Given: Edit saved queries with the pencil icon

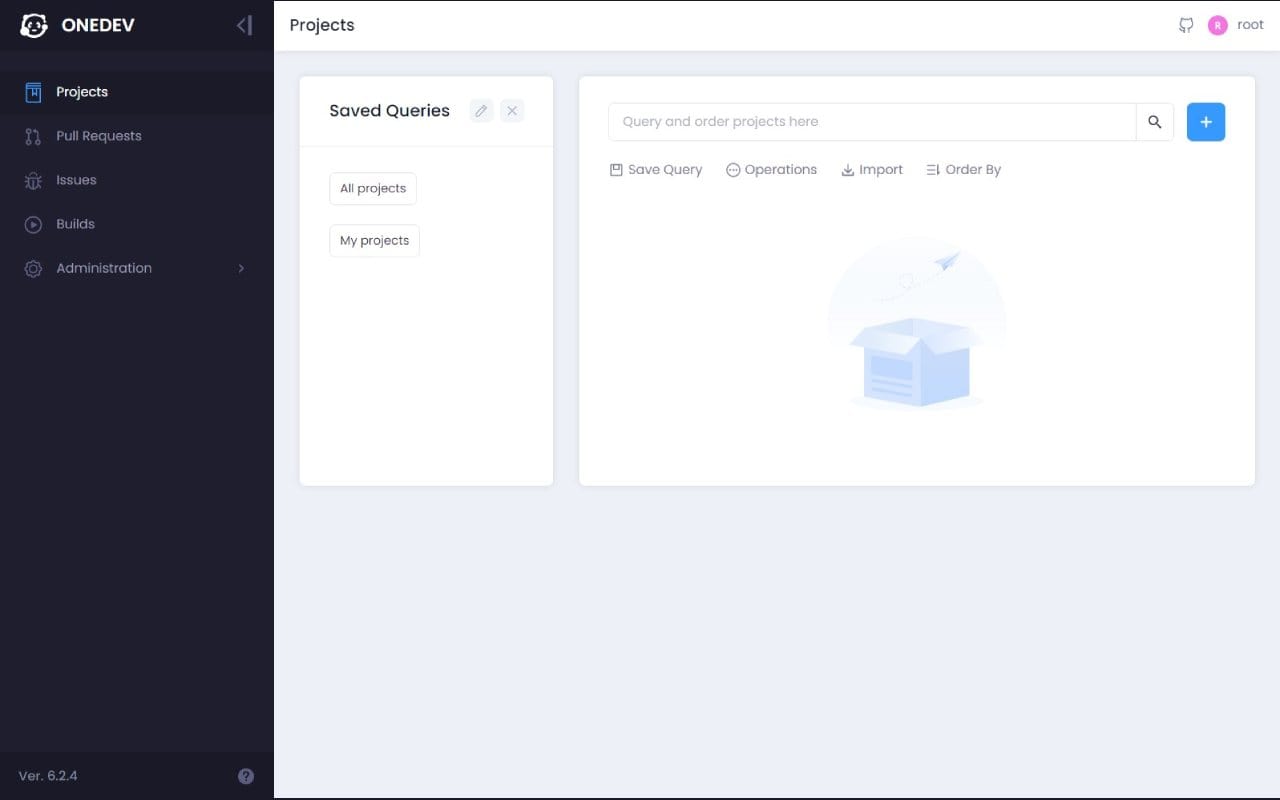Looking at the screenshot, I should (x=481, y=110).
